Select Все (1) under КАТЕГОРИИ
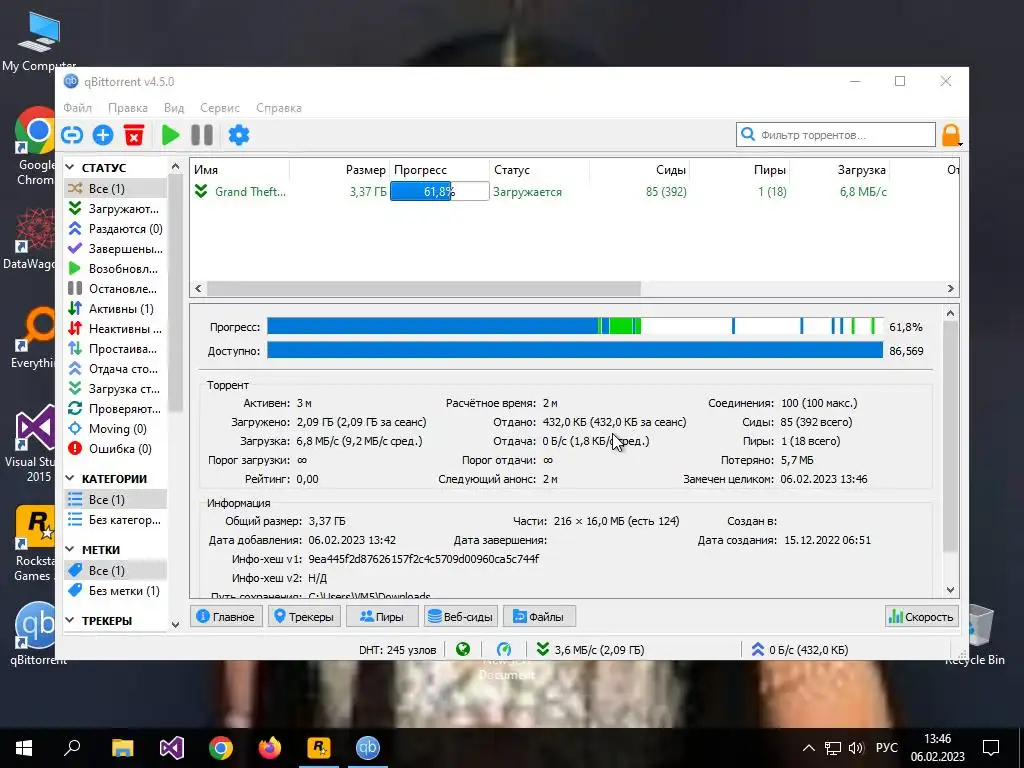The width and height of the screenshot is (1024, 768). [x=116, y=500]
